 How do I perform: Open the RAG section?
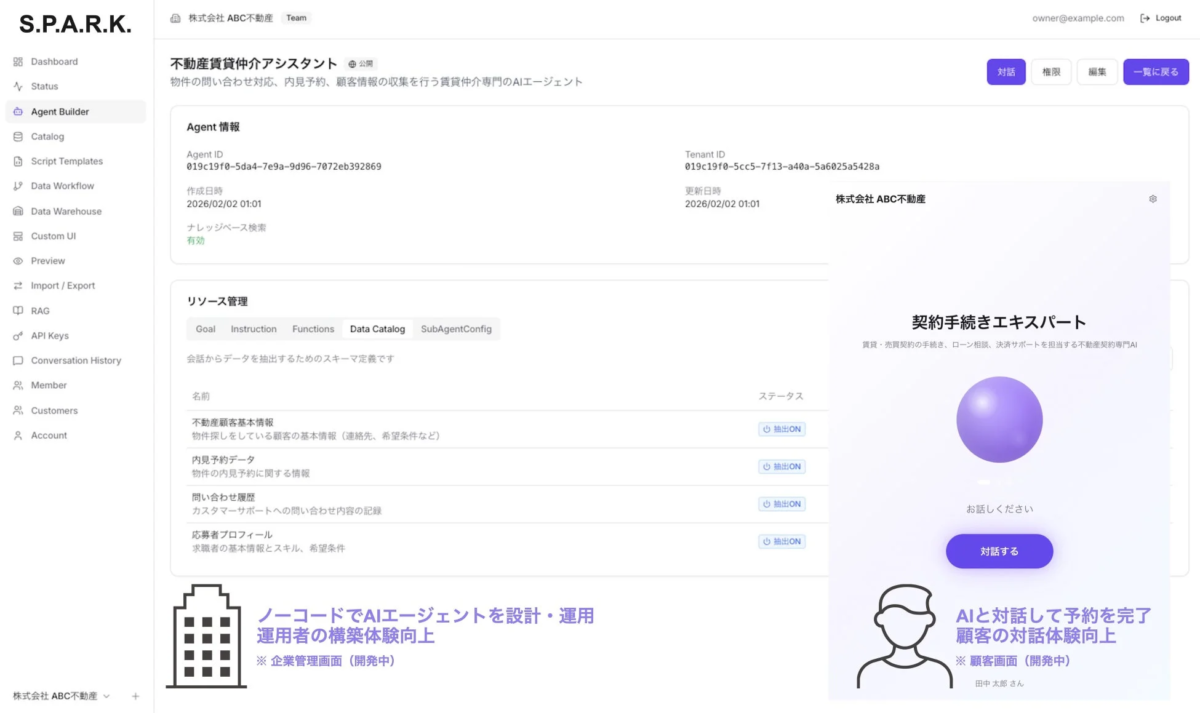(x=40, y=310)
